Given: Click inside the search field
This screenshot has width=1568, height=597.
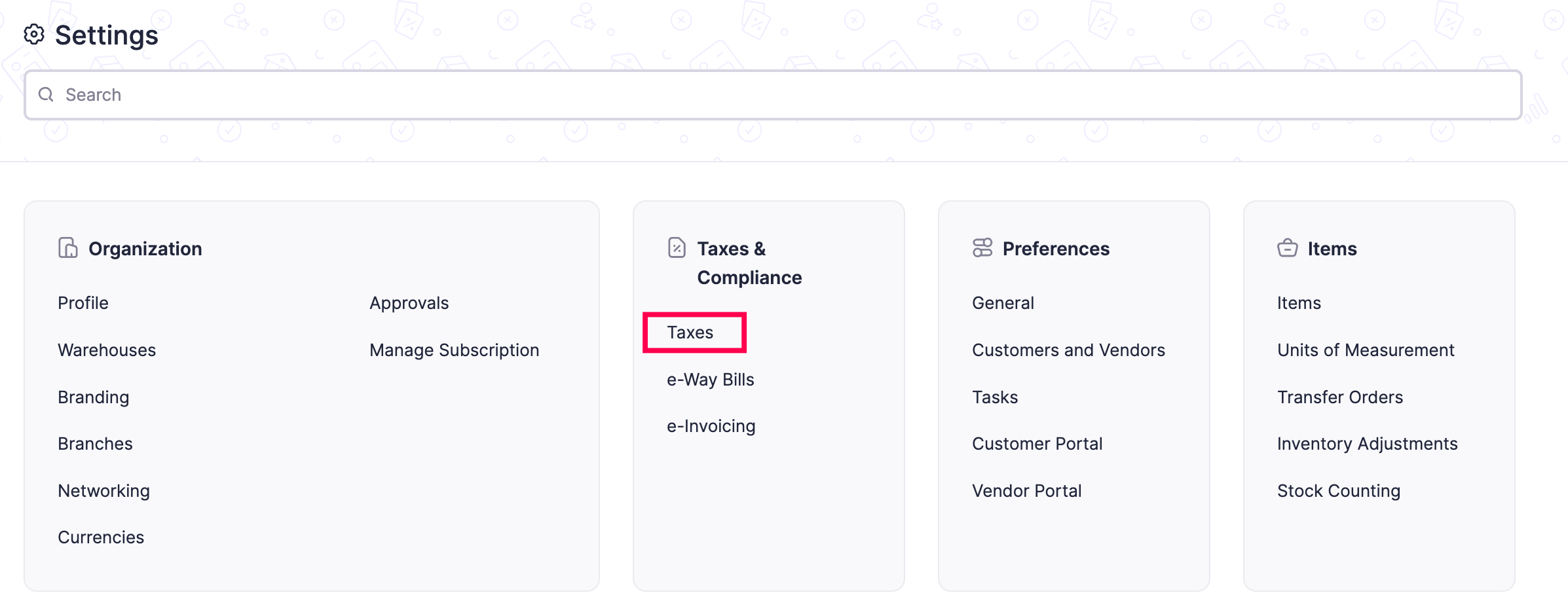Looking at the screenshot, I should [x=393, y=94].
